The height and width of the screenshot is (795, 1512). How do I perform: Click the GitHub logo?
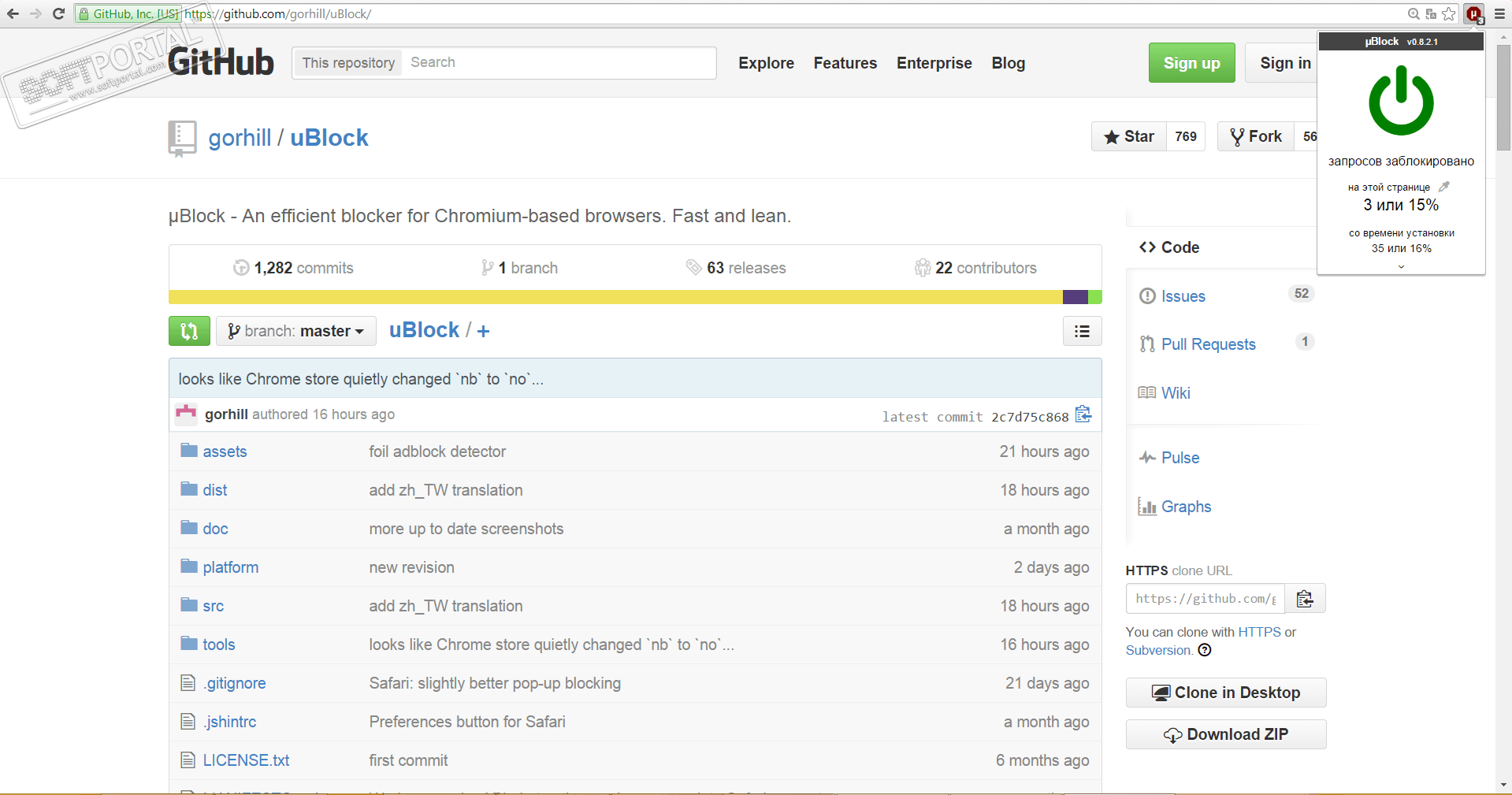pyautogui.click(x=221, y=62)
